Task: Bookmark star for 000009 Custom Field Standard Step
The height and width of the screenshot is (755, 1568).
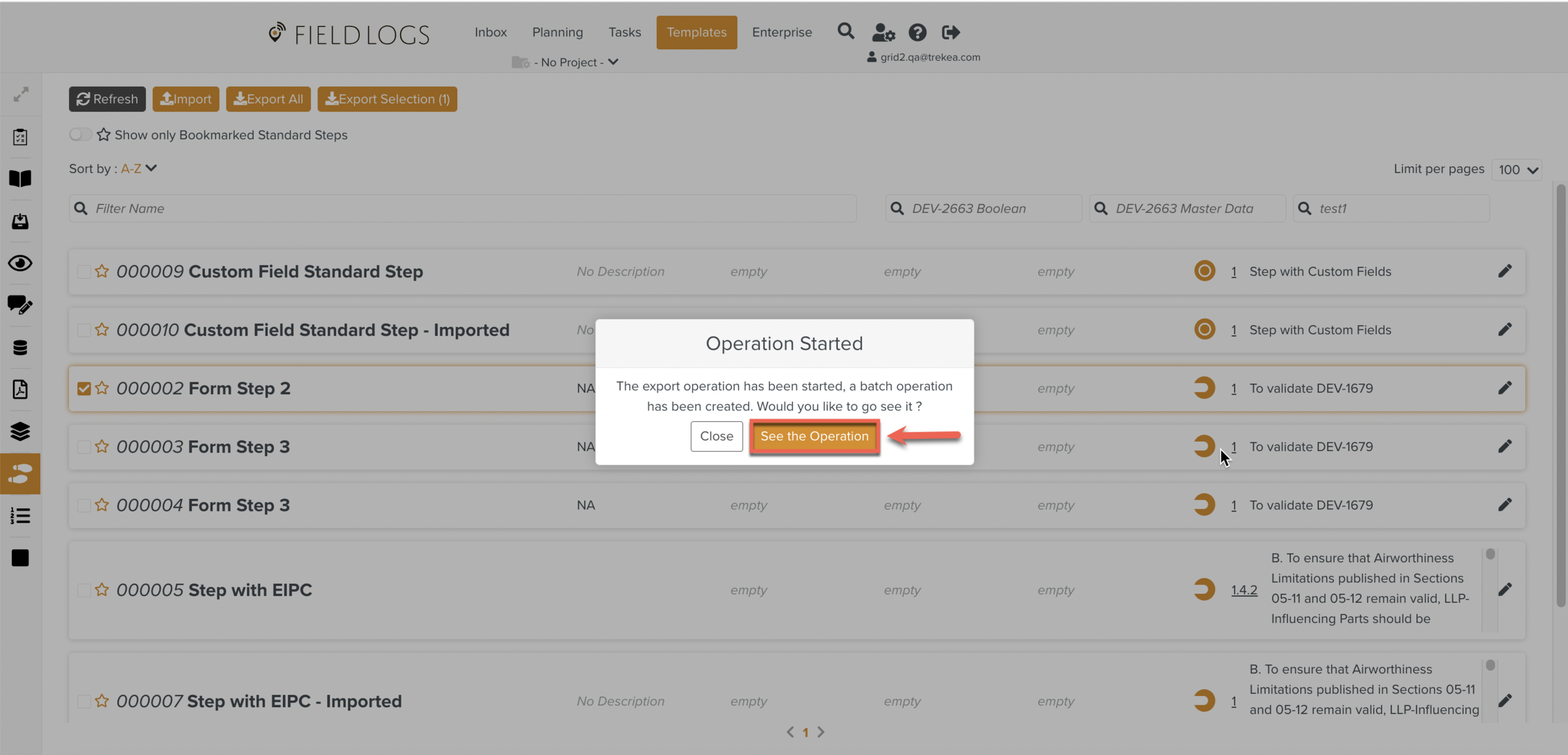Action: pos(102,271)
